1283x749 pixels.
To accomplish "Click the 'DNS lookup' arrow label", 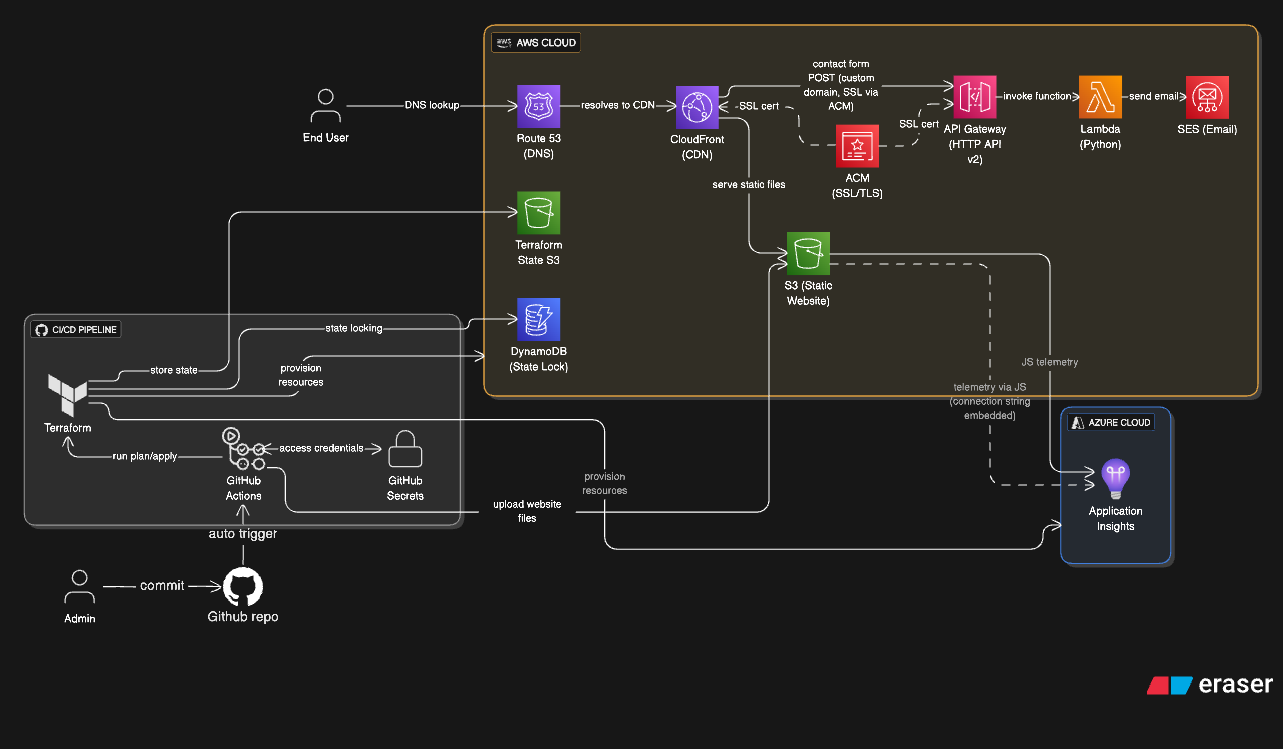I will pos(432,105).
